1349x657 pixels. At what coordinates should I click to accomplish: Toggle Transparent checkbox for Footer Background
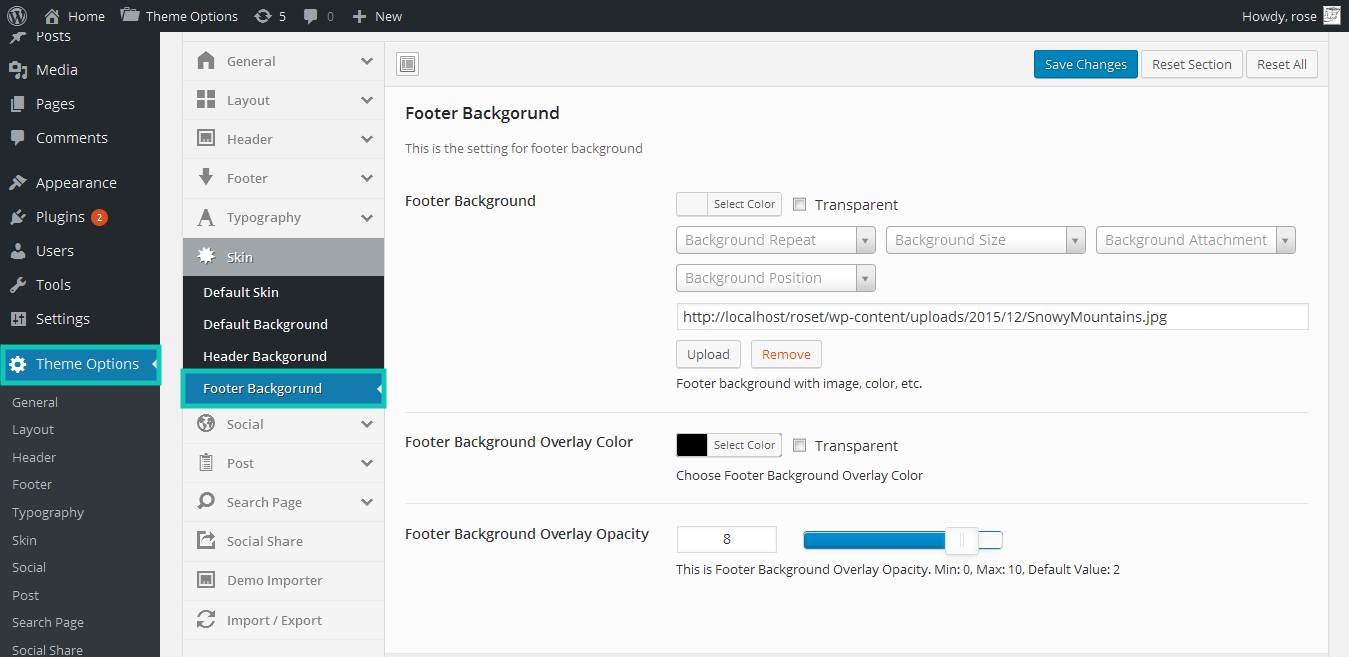click(x=800, y=204)
